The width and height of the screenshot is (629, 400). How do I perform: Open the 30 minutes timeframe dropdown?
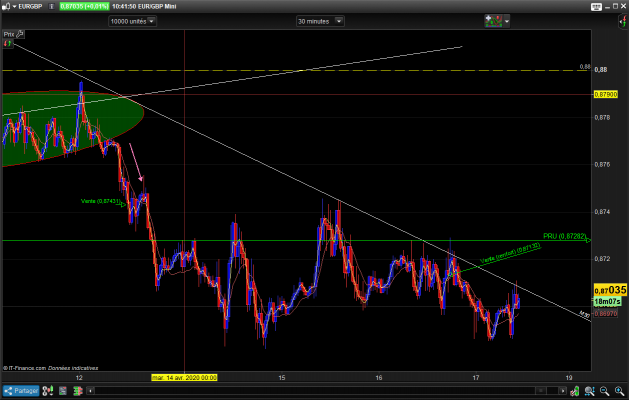click(320, 21)
